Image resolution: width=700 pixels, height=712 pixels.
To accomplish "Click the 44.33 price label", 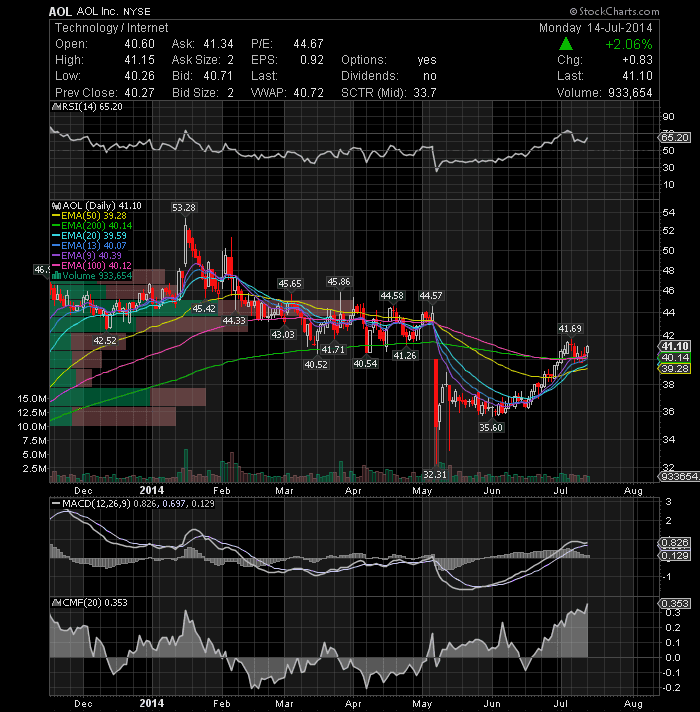I will (x=234, y=321).
